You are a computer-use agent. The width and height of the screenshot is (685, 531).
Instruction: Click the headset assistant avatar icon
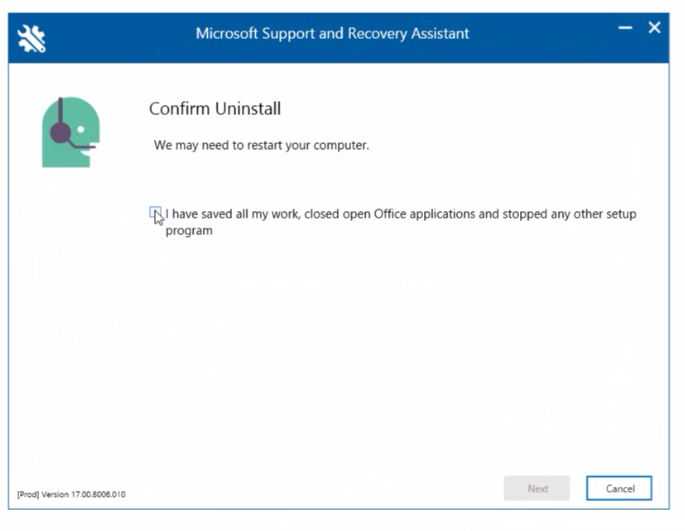71,132
